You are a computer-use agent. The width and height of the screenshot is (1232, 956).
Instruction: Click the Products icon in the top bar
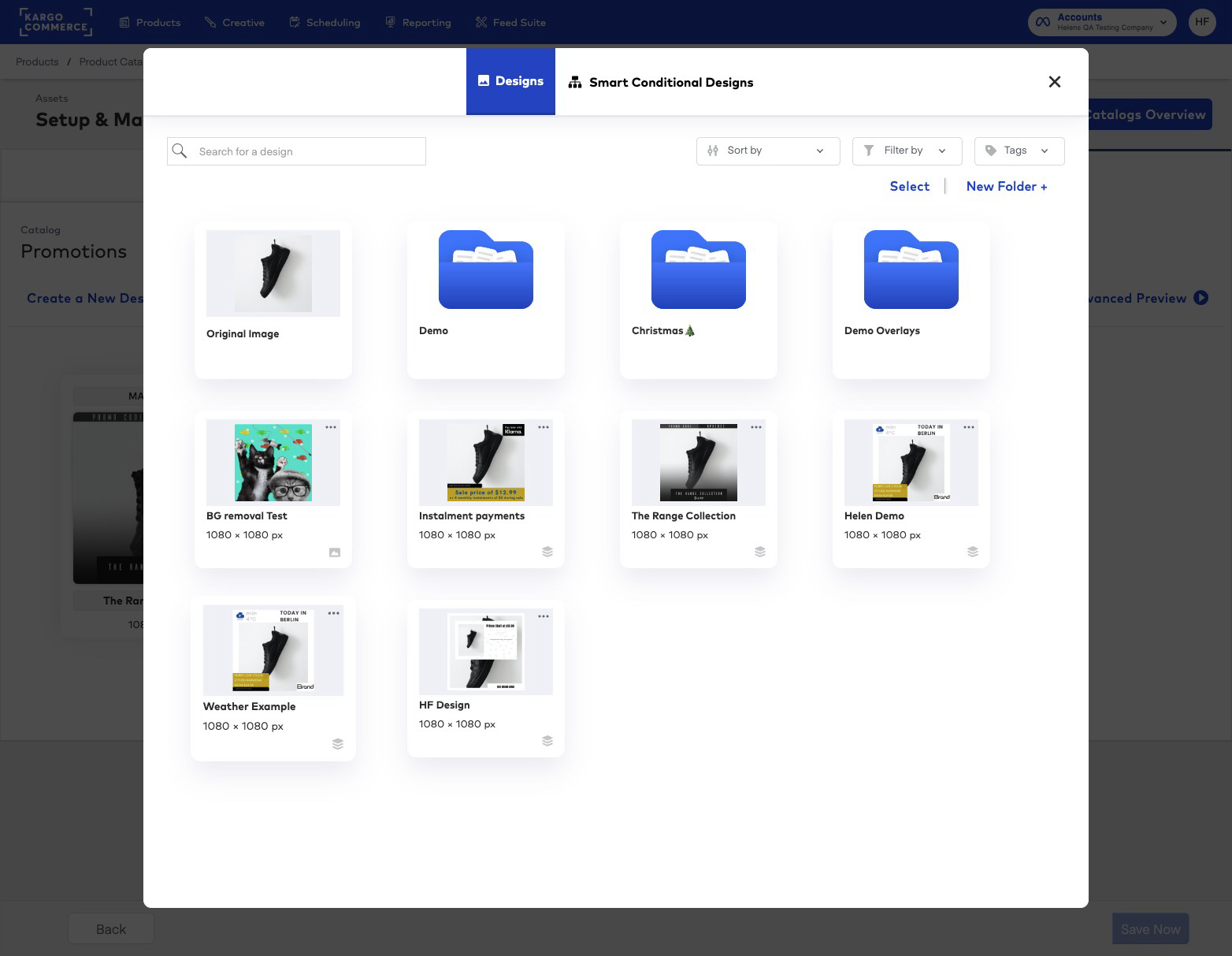pyautogui.click(x=123, y=22)
